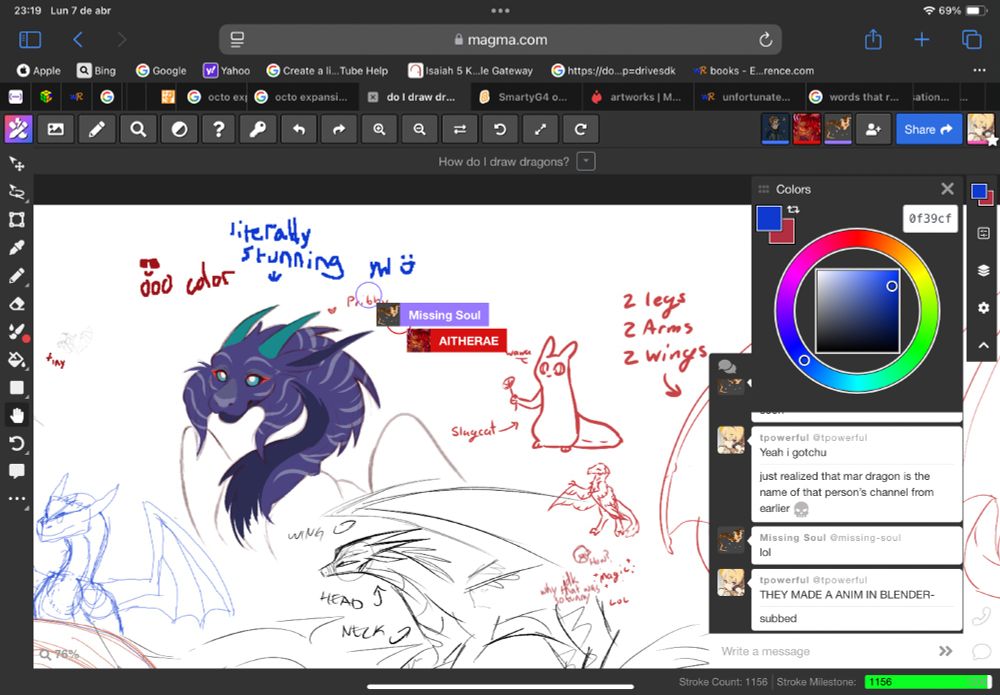Click the voice call phone icon
The height and width of the screenshot is (695, 1000).
(982, 616)
